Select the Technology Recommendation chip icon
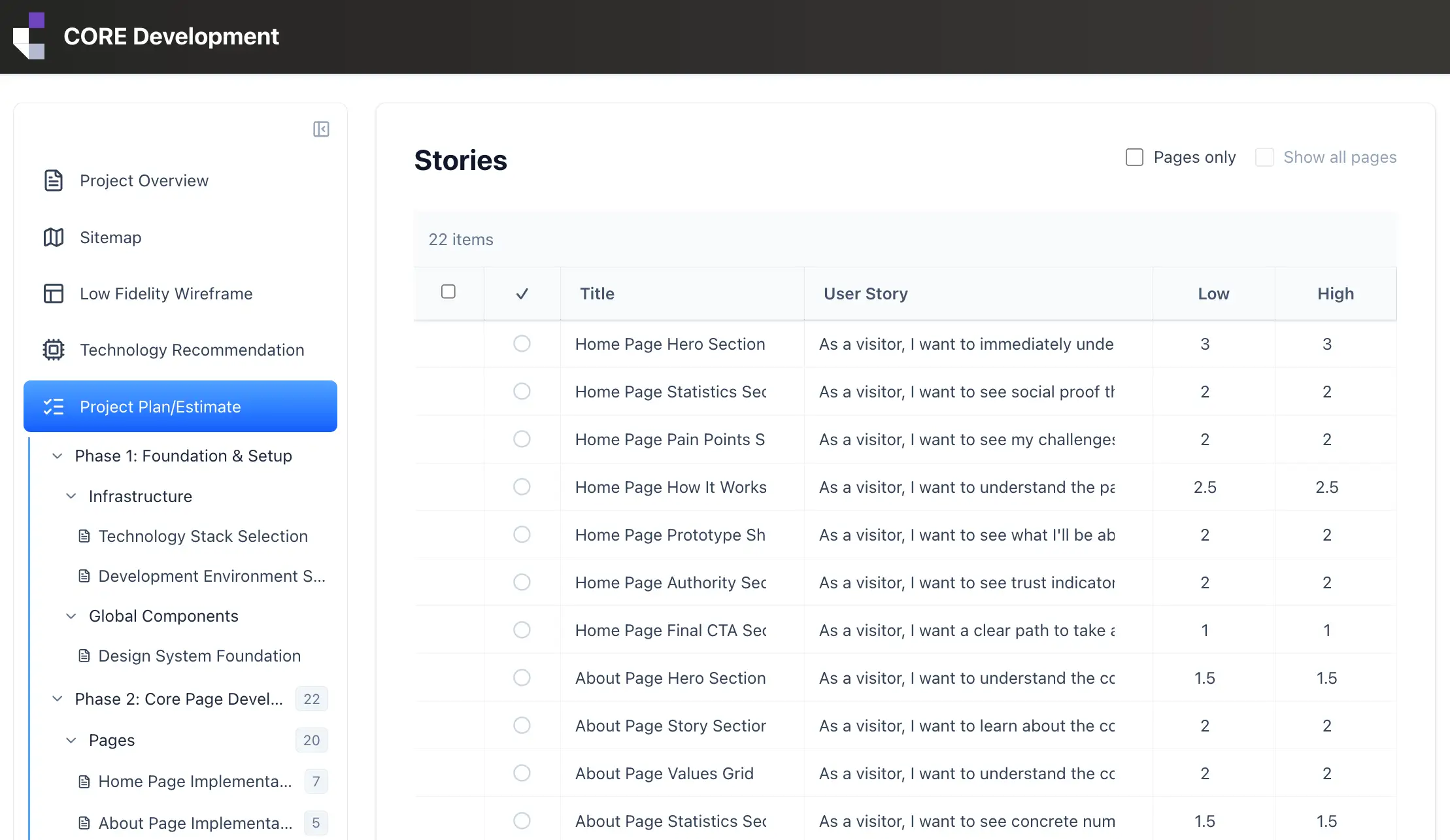 53,350
